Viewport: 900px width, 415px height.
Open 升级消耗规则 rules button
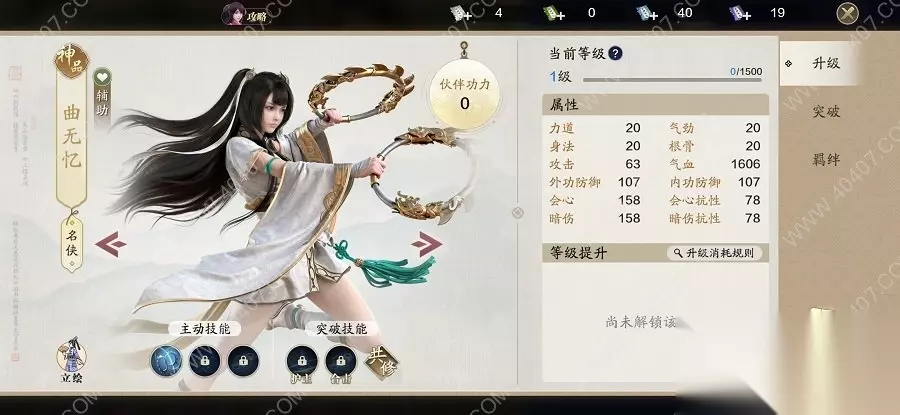pyautogui.click(x=715, y=253)
